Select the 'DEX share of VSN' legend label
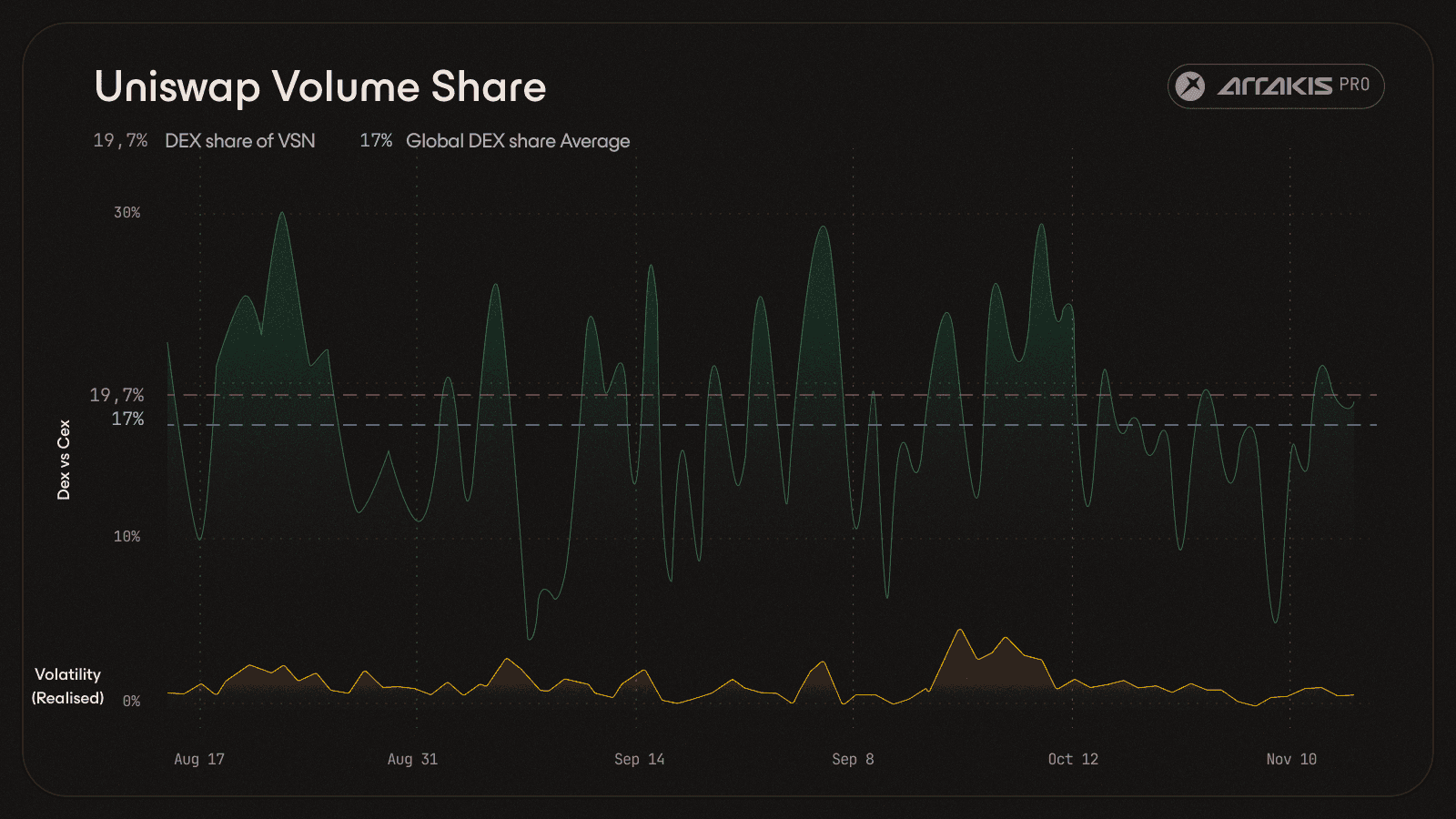 click(x=240, y=141)
